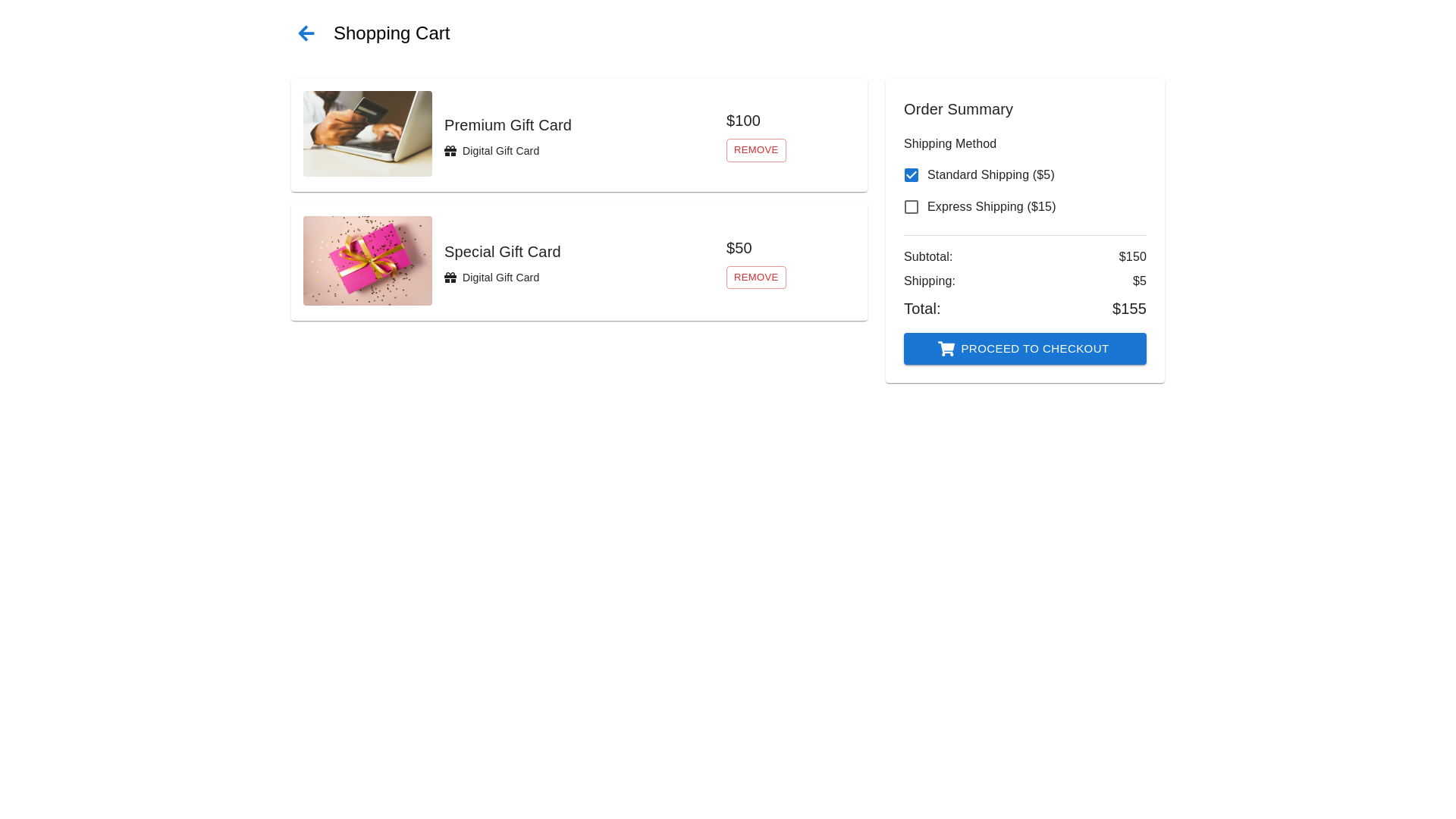
Task: Click gift icon under Special Gift Card
Action: (450, 278)
